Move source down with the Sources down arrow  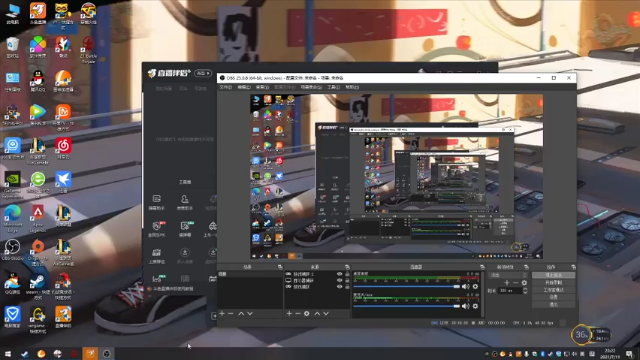click(326, 313)
